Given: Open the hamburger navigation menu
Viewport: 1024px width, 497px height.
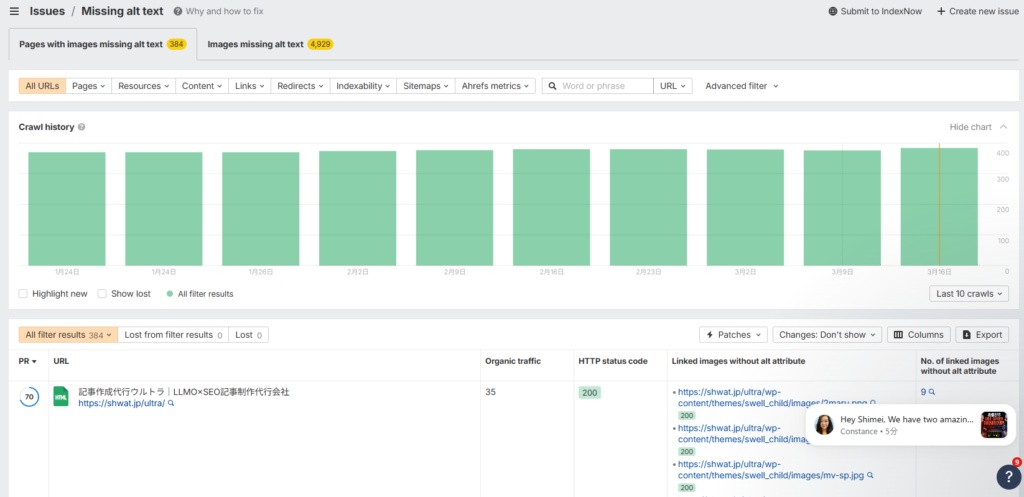Looking at the screenshot, I should click(x=14, y=11).
